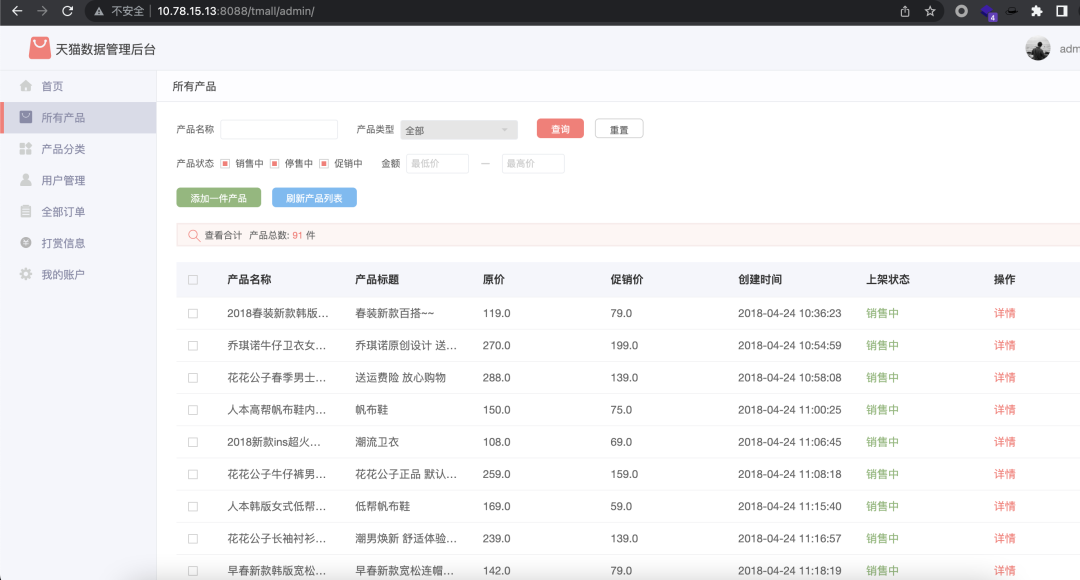This screenshot has height=580, width=1080.
Task: Click the all orders clipboard icon
Action: coord(26,212)
